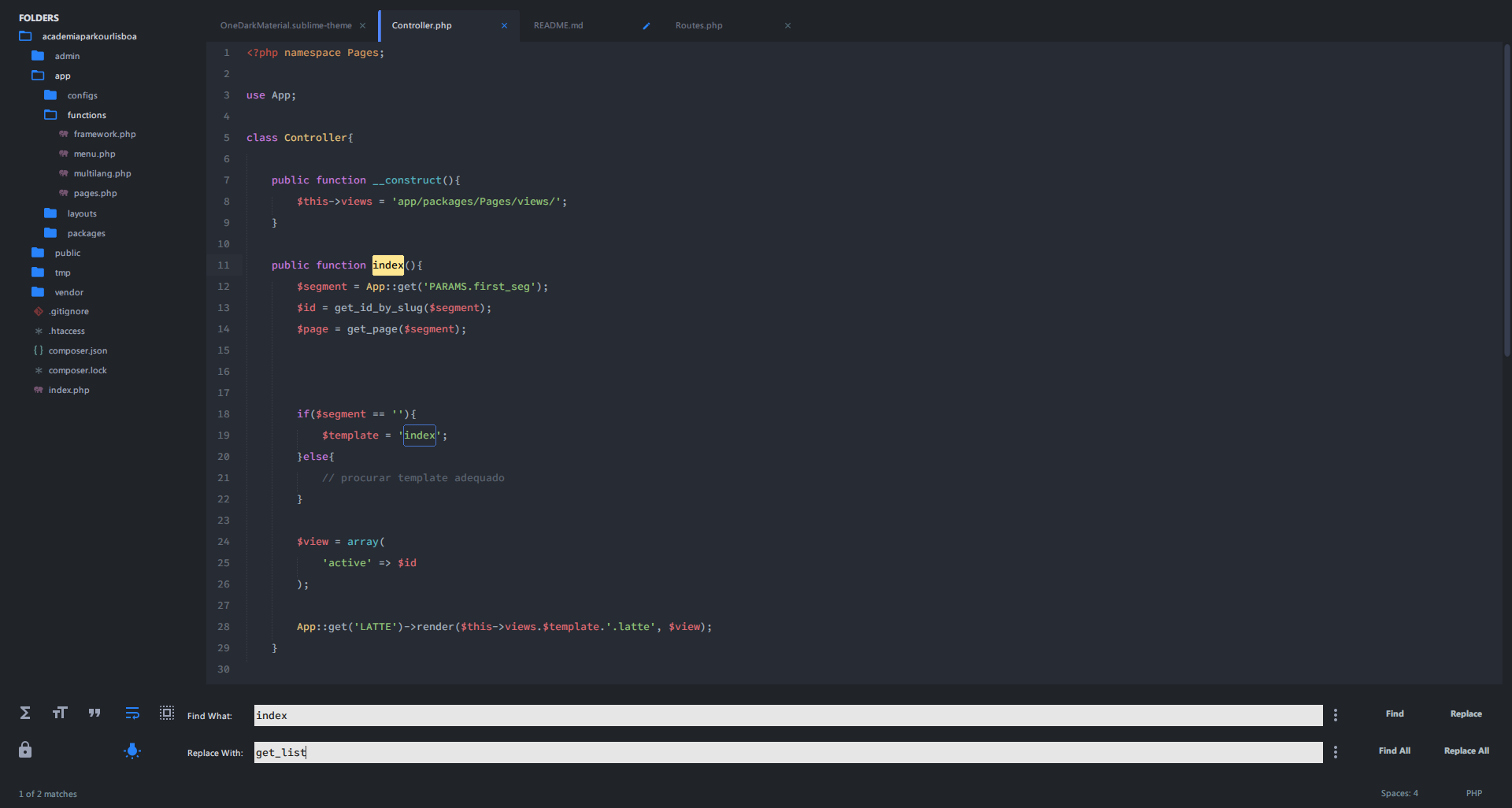Switch to the README.md tab
Screen dimensions: 1512x808
point(558,26)
